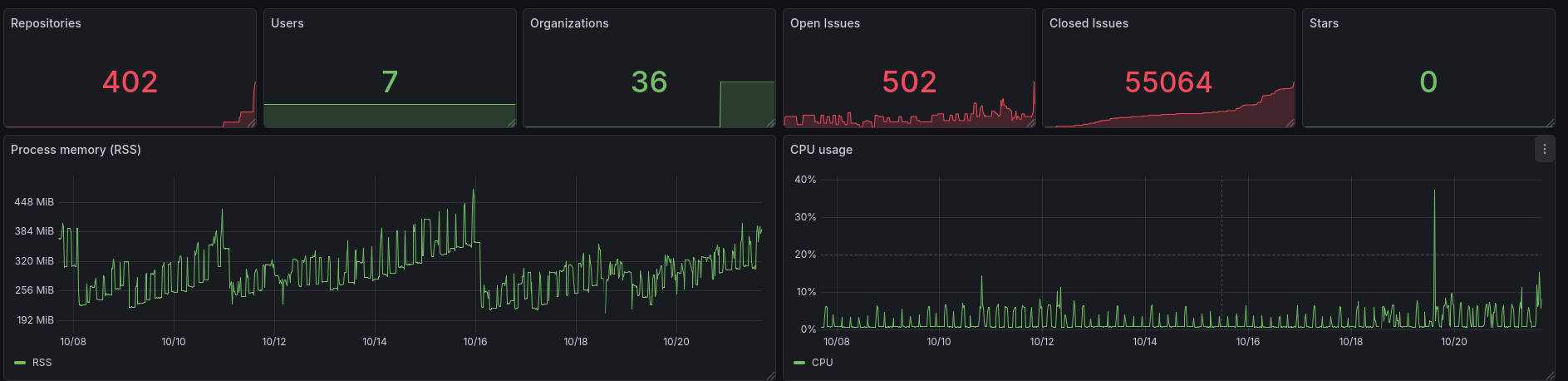Click the Organizations panel title

pos(569,23)
